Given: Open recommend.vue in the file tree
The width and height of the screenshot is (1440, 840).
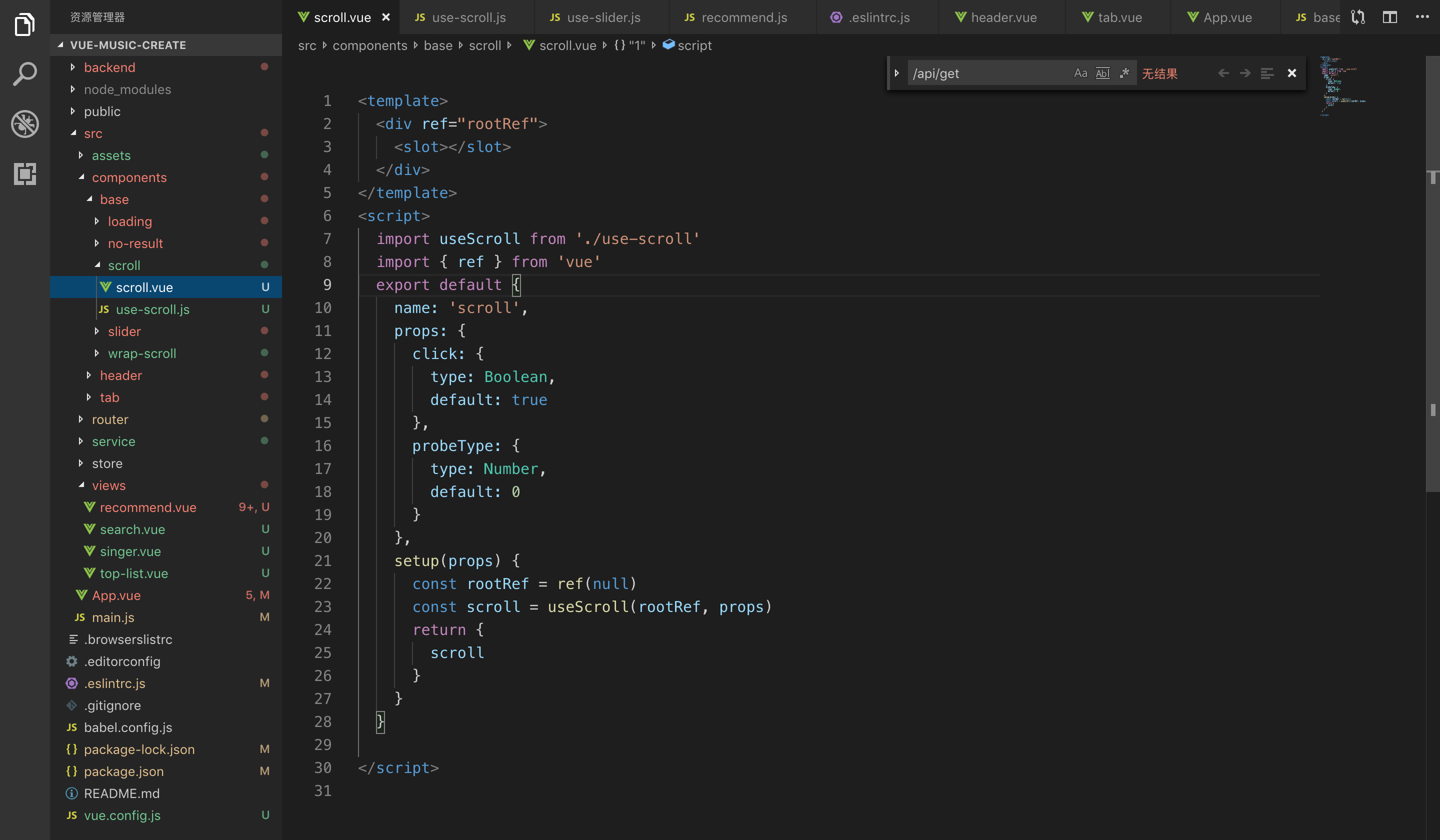Looking at the screenshot, I should pos(165,507).
